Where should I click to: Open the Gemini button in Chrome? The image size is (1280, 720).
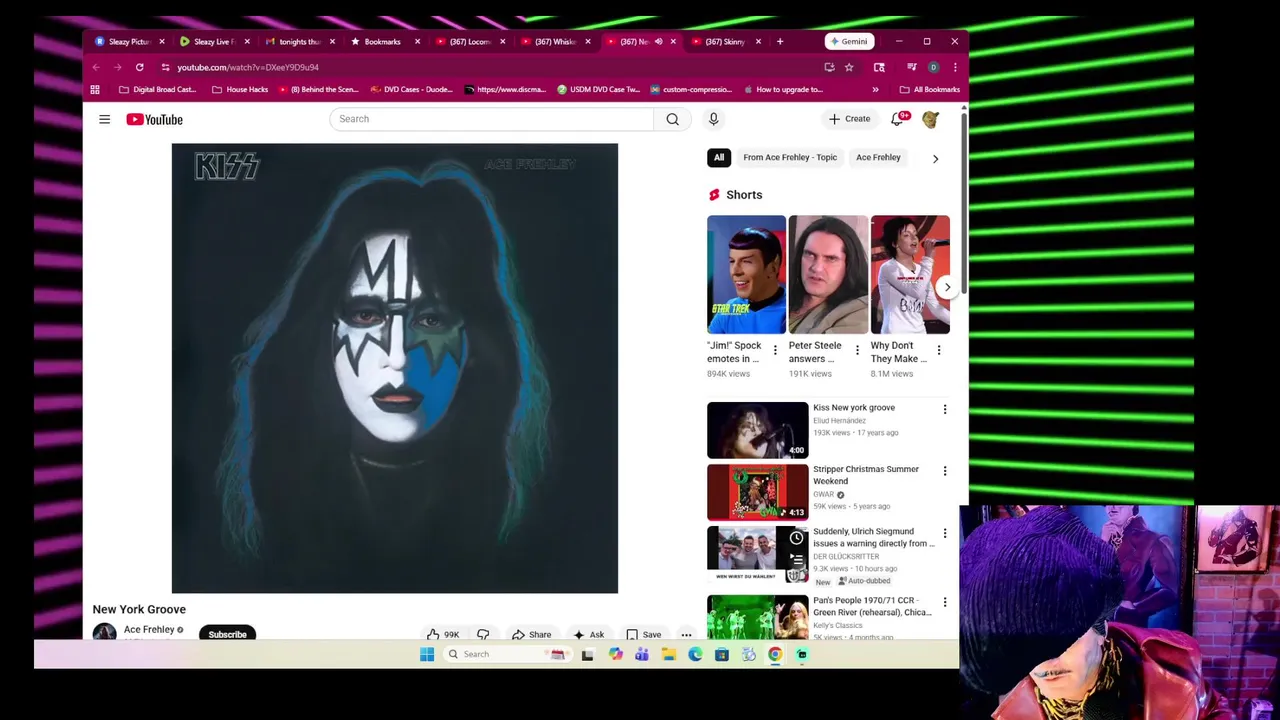coord(848,41)
